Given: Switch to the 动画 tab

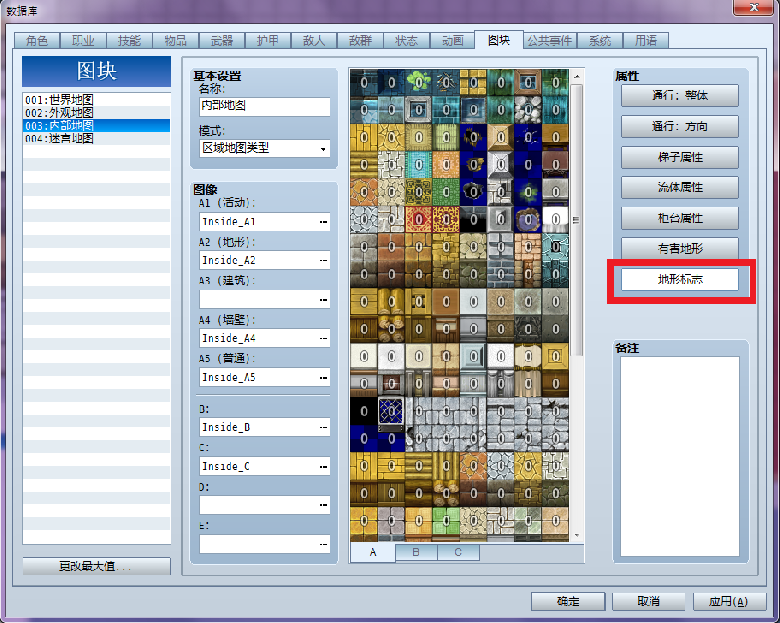Looking at the screenshot, I should pos(453,40).
